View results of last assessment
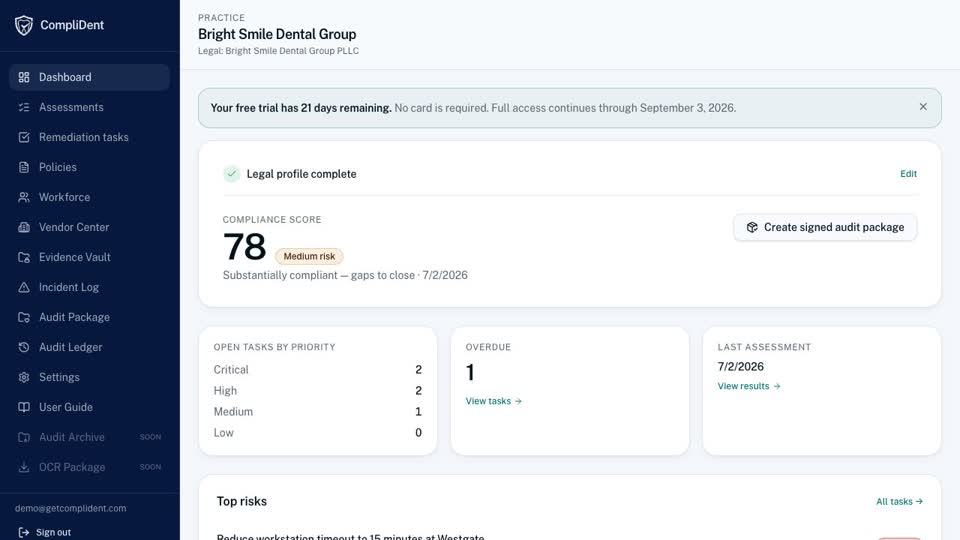 (x=749, y=386)
